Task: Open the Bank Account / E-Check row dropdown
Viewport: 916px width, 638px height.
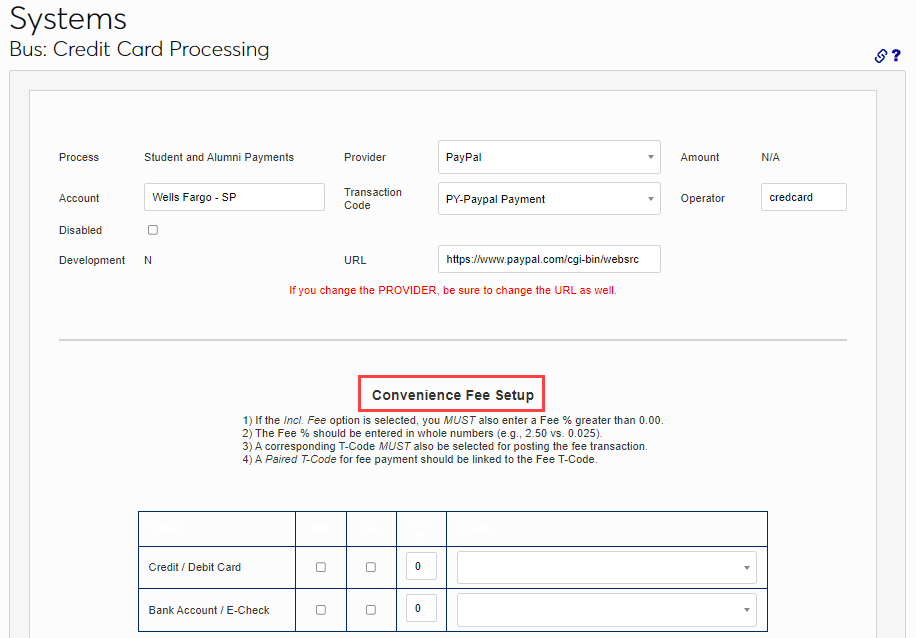Action: pyautogui.click(x=606, y=609)
